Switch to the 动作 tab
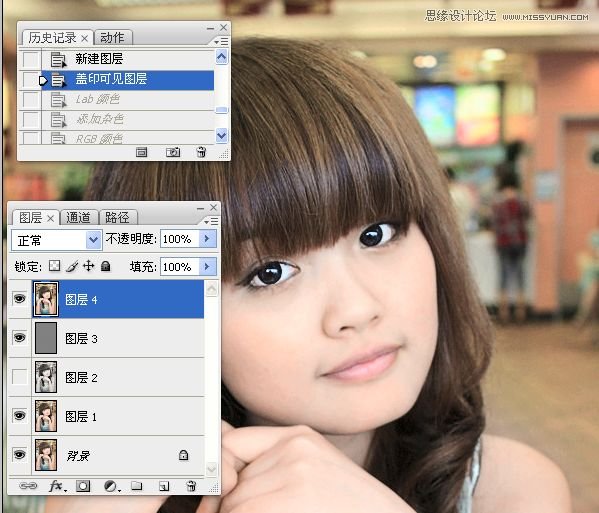Viewport: 599px width, 513px height. point(112,37)
